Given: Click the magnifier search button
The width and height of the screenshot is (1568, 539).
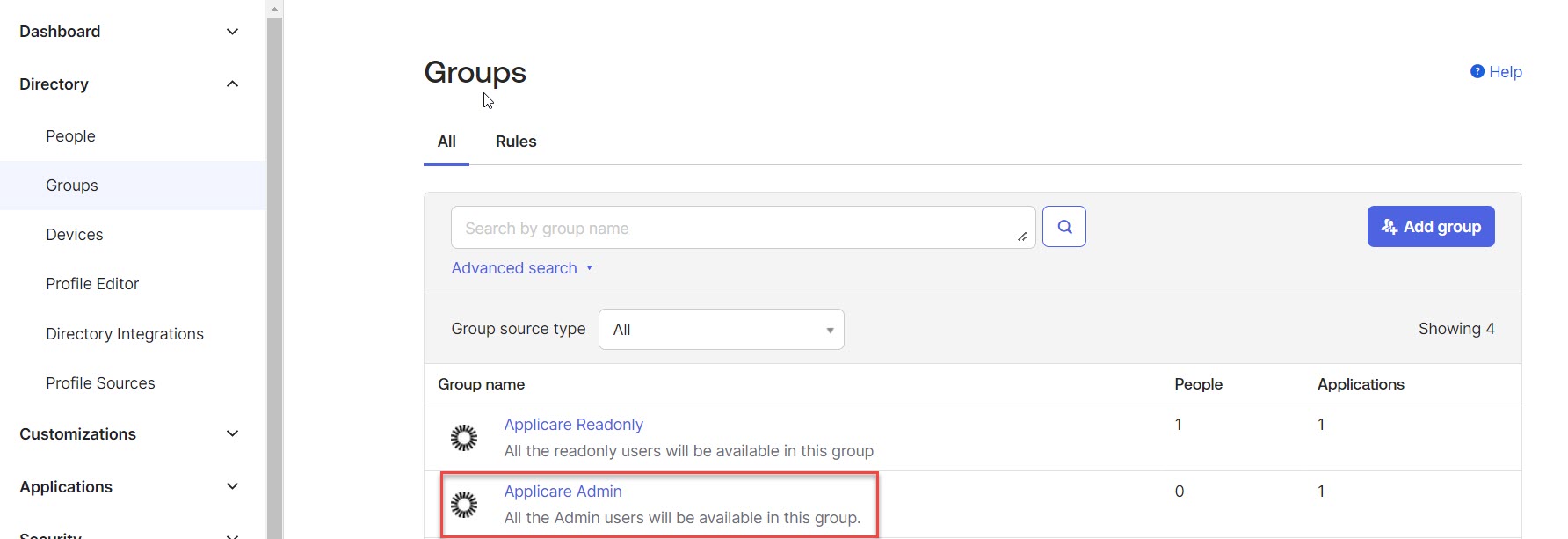Looking at the screenshot, I should (x=1063, y=227).
